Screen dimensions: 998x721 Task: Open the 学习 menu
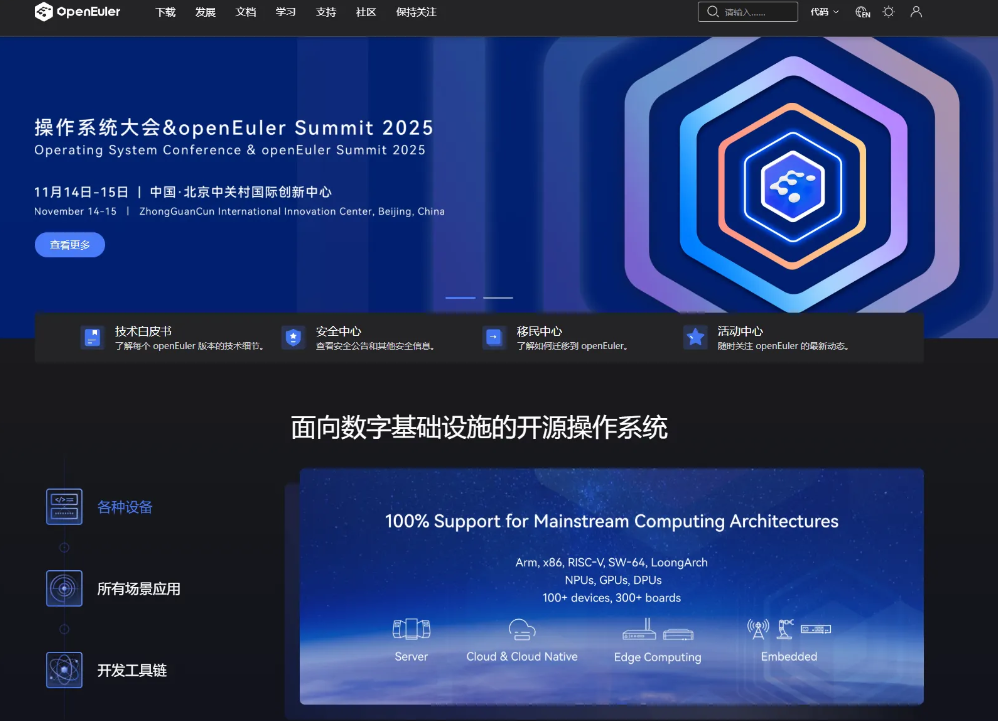click(286, 12)
